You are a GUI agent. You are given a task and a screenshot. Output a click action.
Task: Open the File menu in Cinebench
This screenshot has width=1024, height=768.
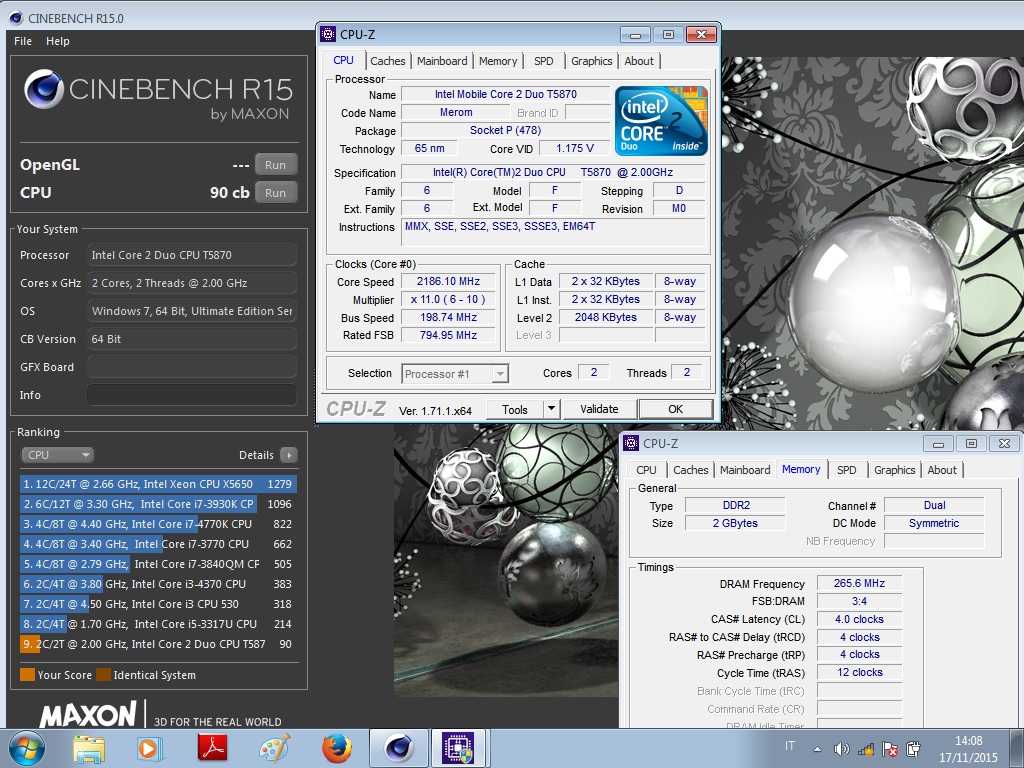[23, 41]
